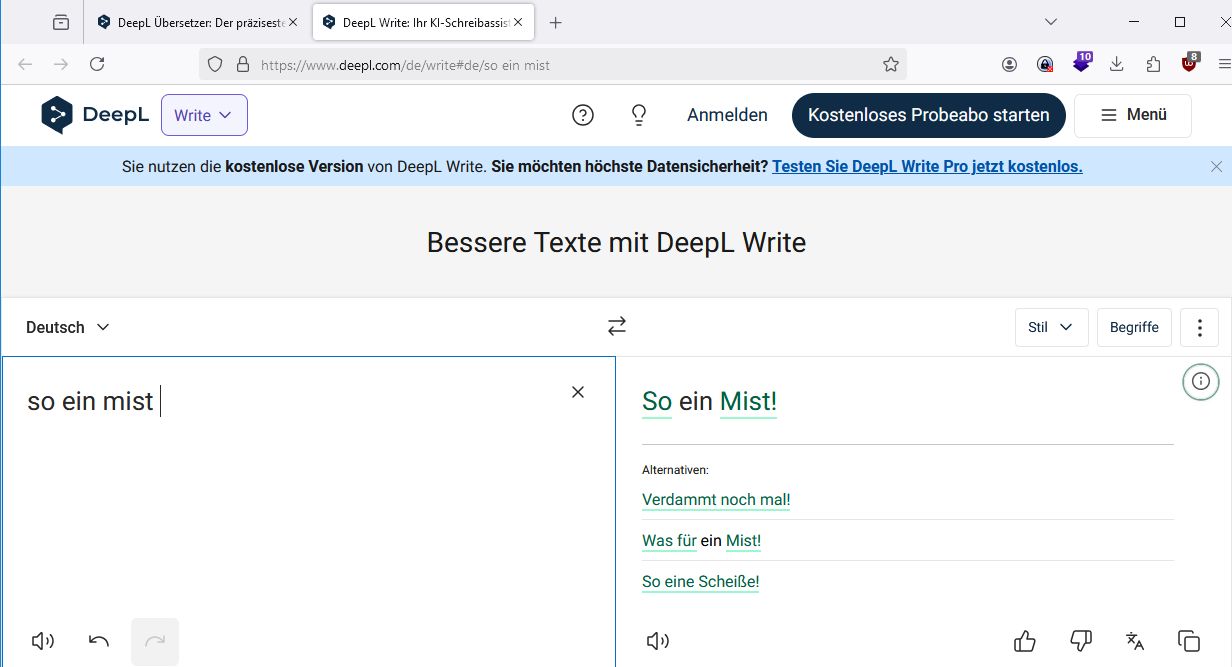Dismiss the blue info banner

click(x=1216, y=166)
